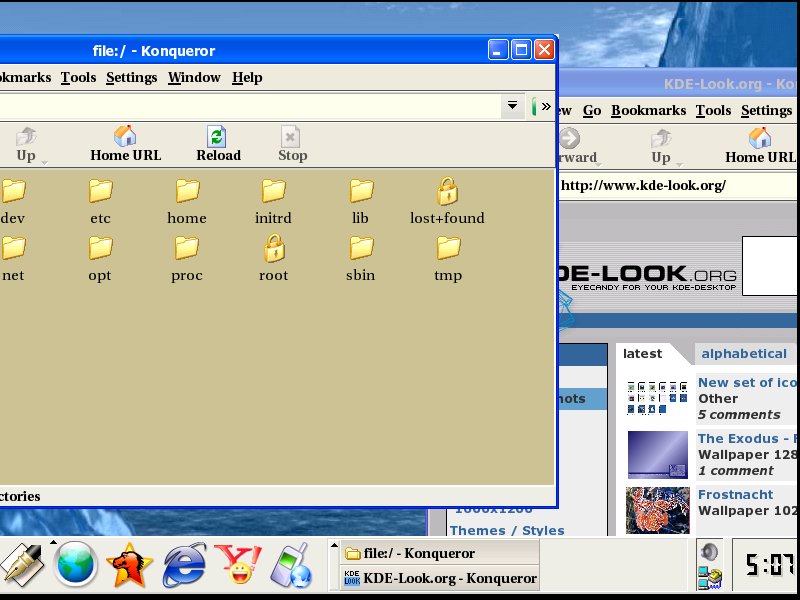Launch the dragon star panel icon
800x600 pixels.
[x=130, y=565]
